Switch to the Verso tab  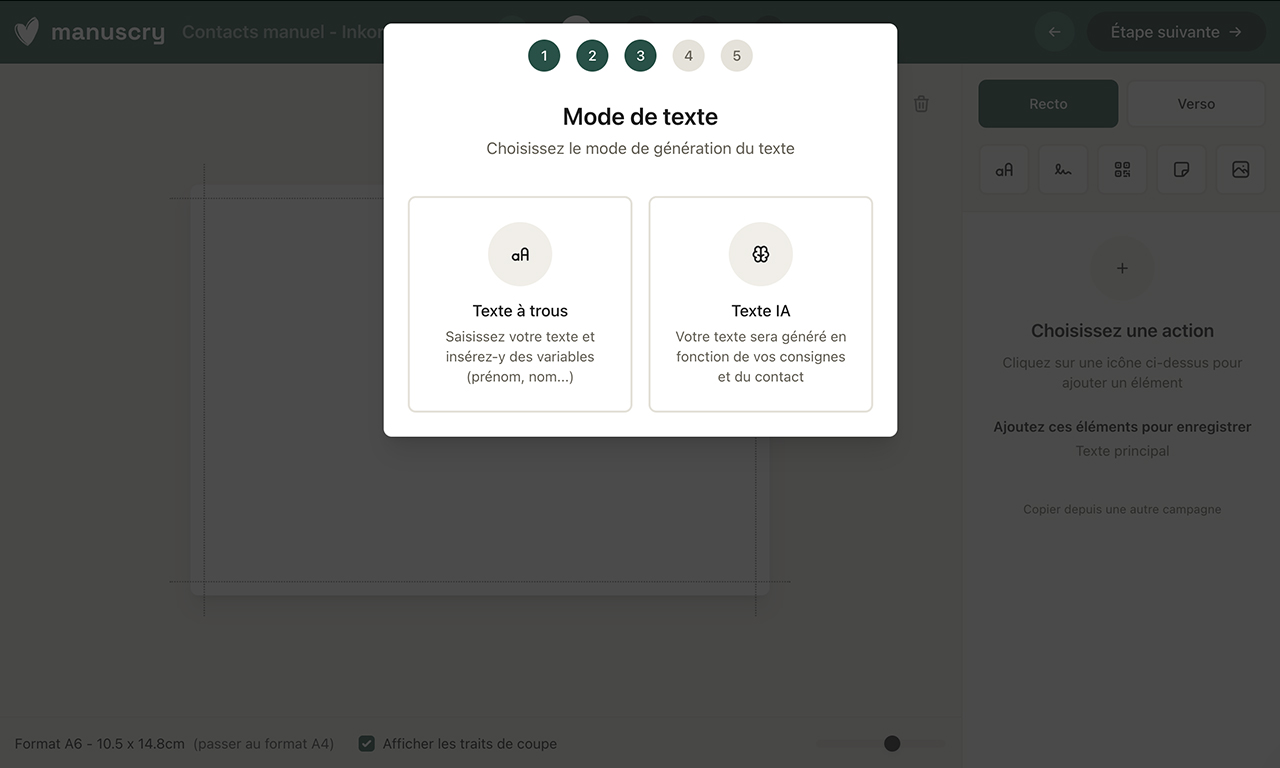tap(1196, 104)
